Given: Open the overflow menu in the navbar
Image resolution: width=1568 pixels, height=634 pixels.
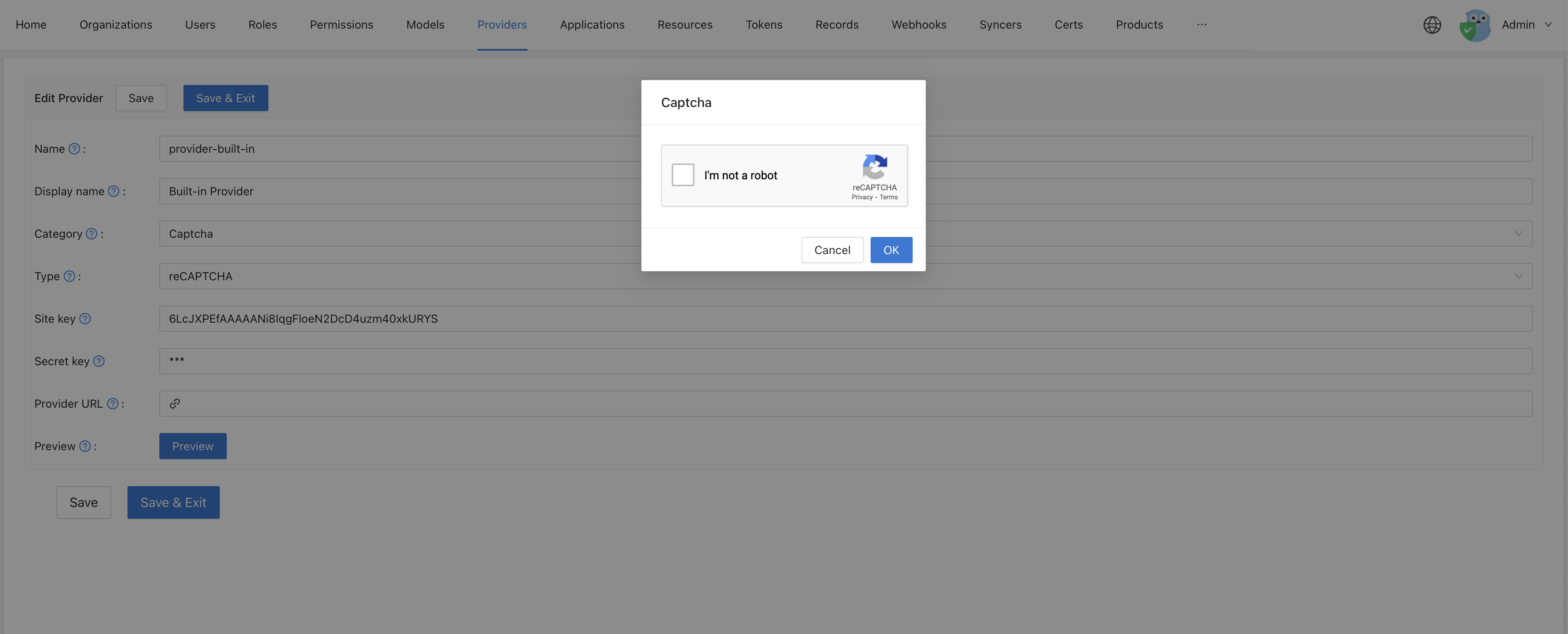Looking at the screenshot, I should pyautogui.click(x=1202, y=25).
